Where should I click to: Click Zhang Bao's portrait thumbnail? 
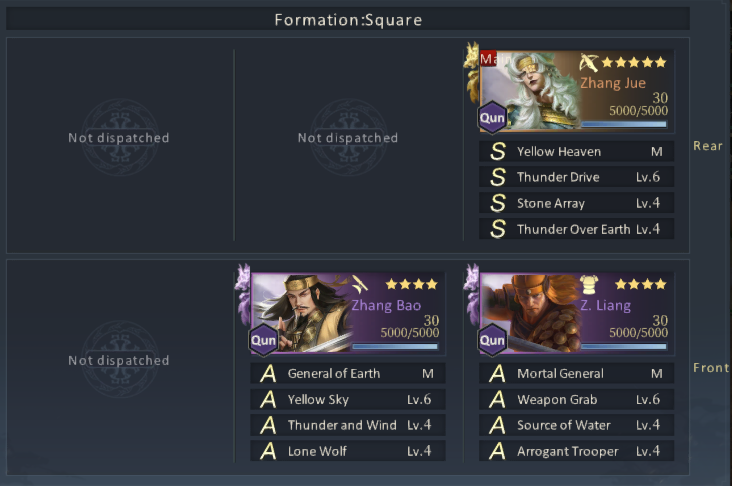pos(302,313)
